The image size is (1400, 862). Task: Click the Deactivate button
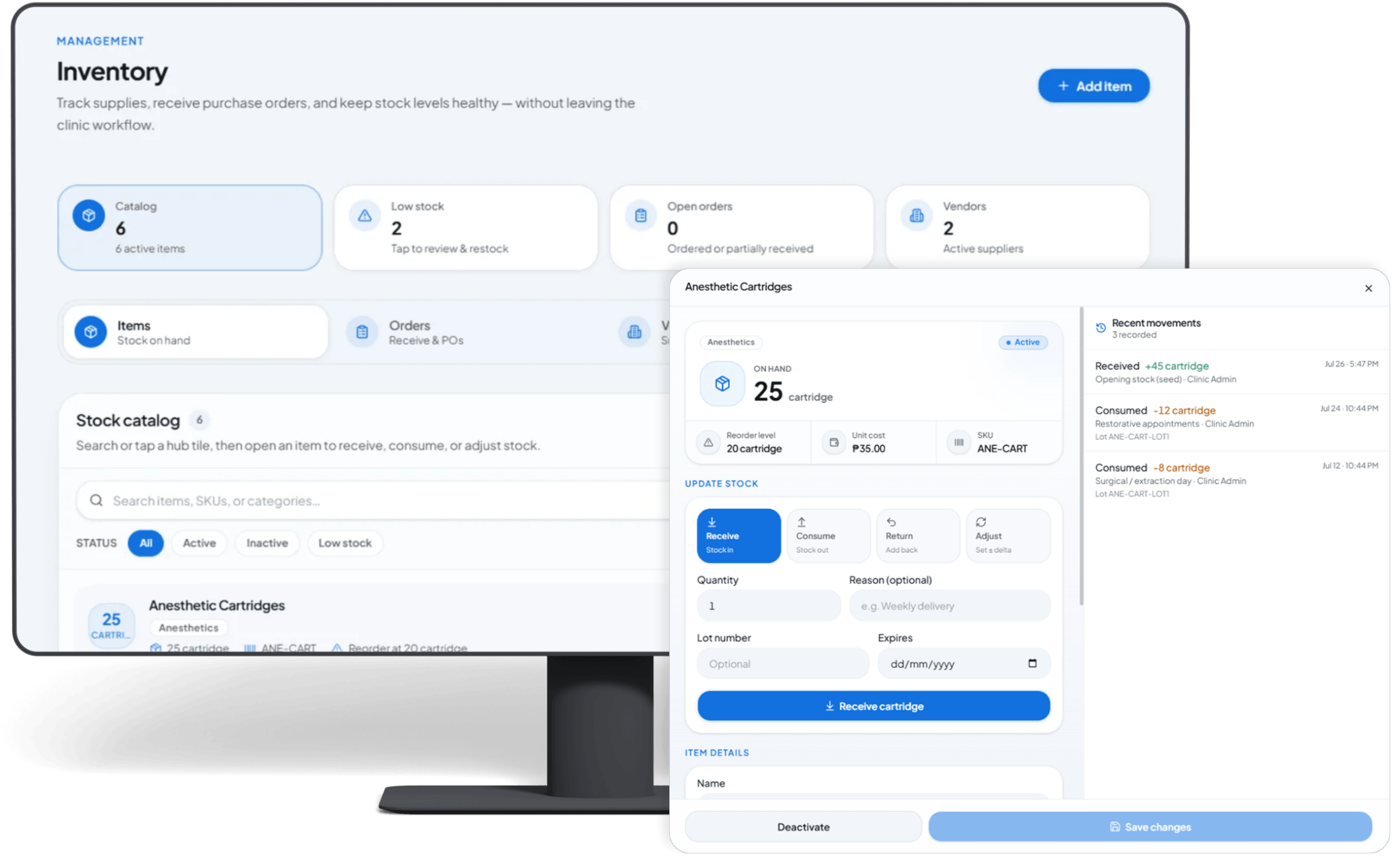pos(803,826)
